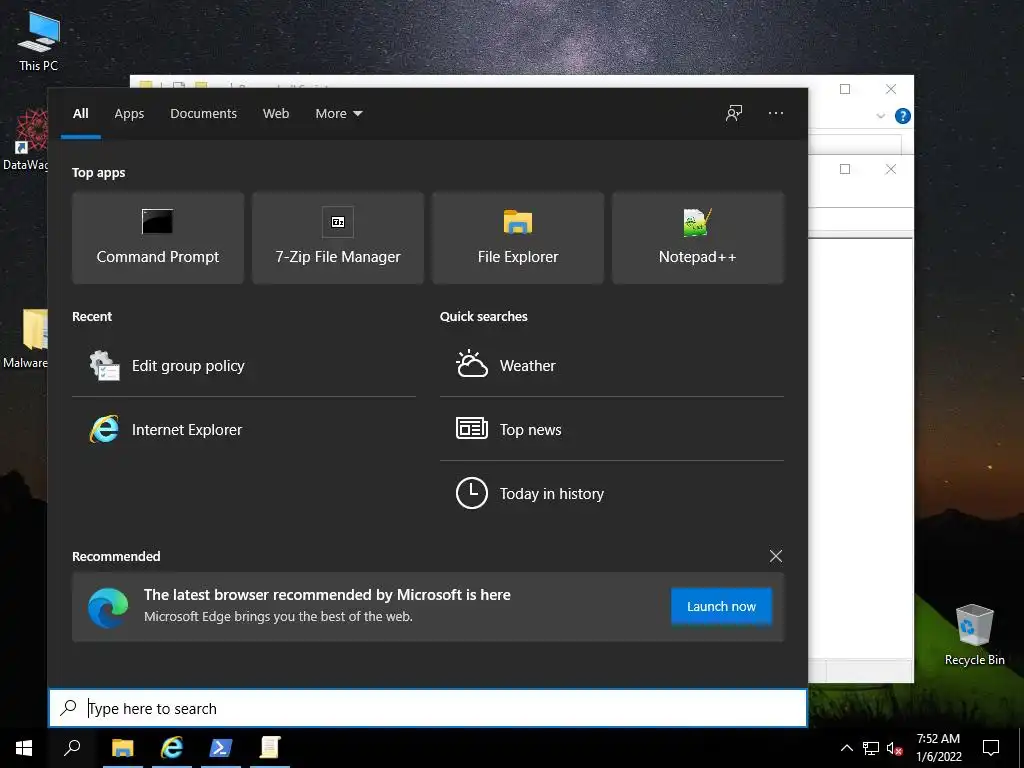Screen dimensions: 1024x768
Task: Expand the More dropdown filter
Action: (x=338, y=113)
